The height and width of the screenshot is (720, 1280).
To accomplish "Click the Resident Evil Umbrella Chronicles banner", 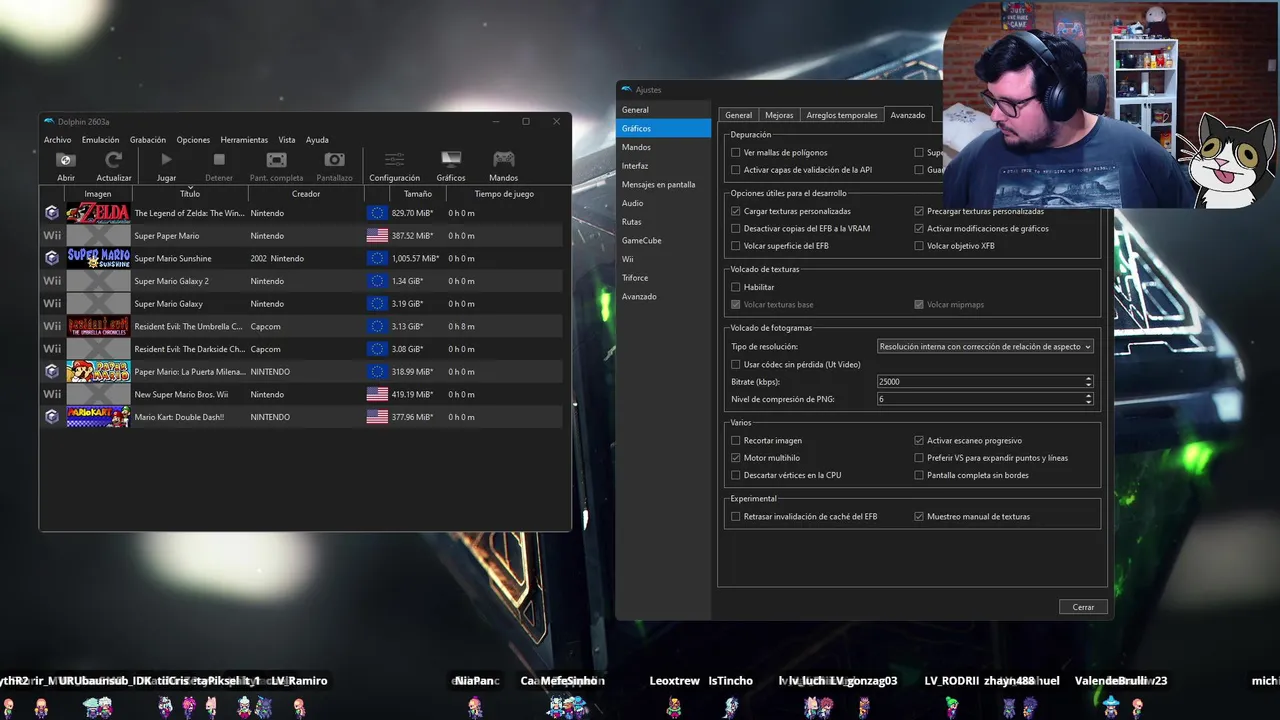I will coord(98,326).
